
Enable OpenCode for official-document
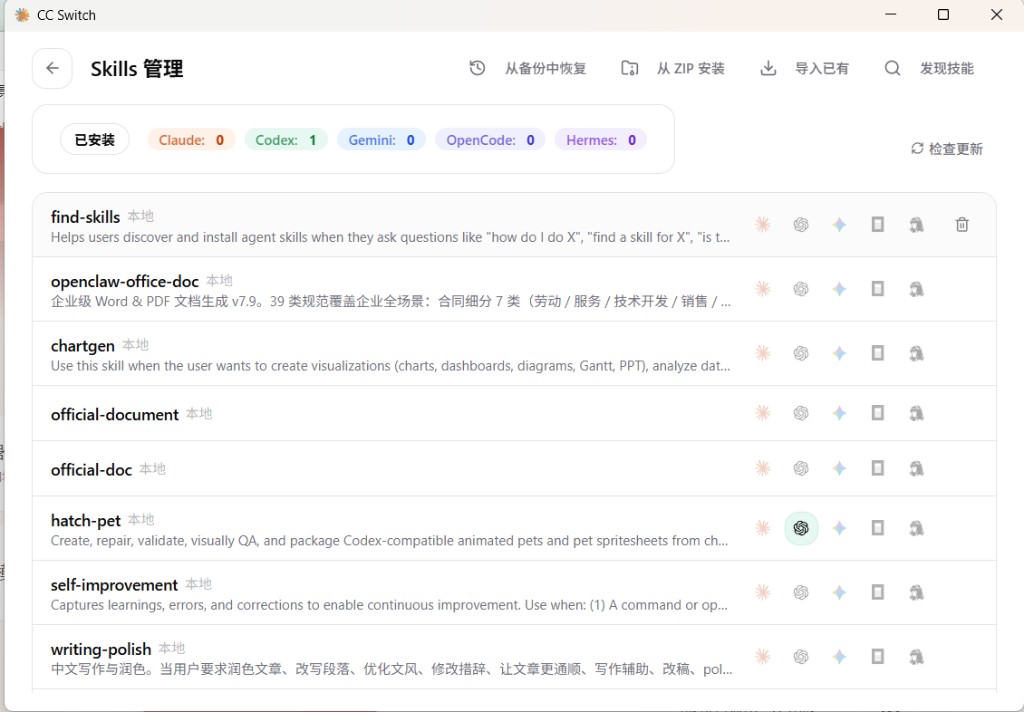(878, 413)
